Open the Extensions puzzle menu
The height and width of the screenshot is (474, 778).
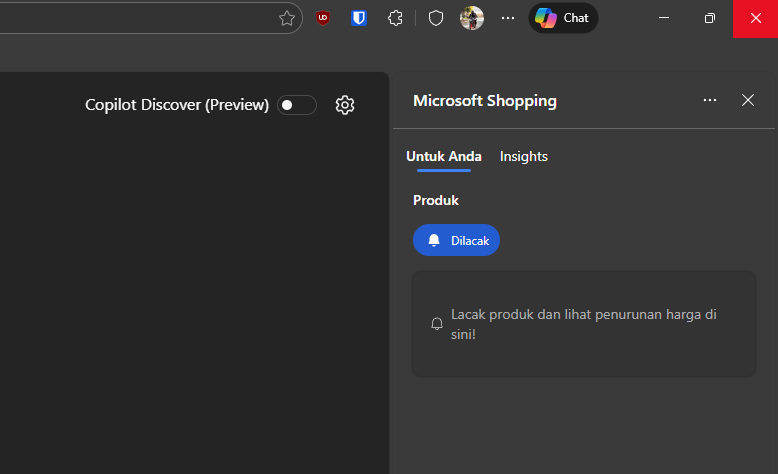click(x=396, y=18)
